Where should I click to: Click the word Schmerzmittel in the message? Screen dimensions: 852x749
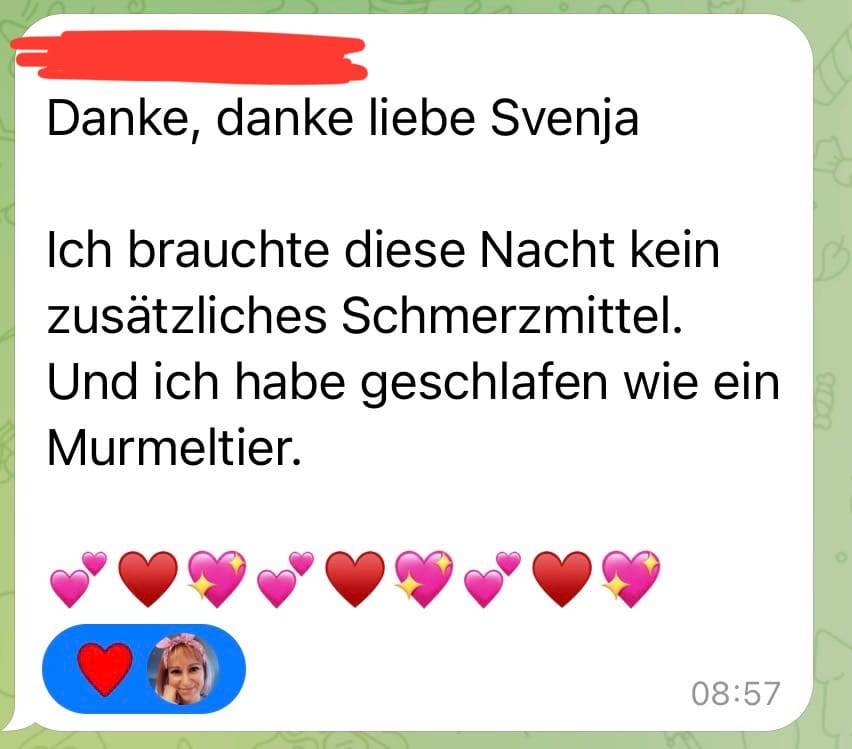pyautogui.click(x=511, y=316)
